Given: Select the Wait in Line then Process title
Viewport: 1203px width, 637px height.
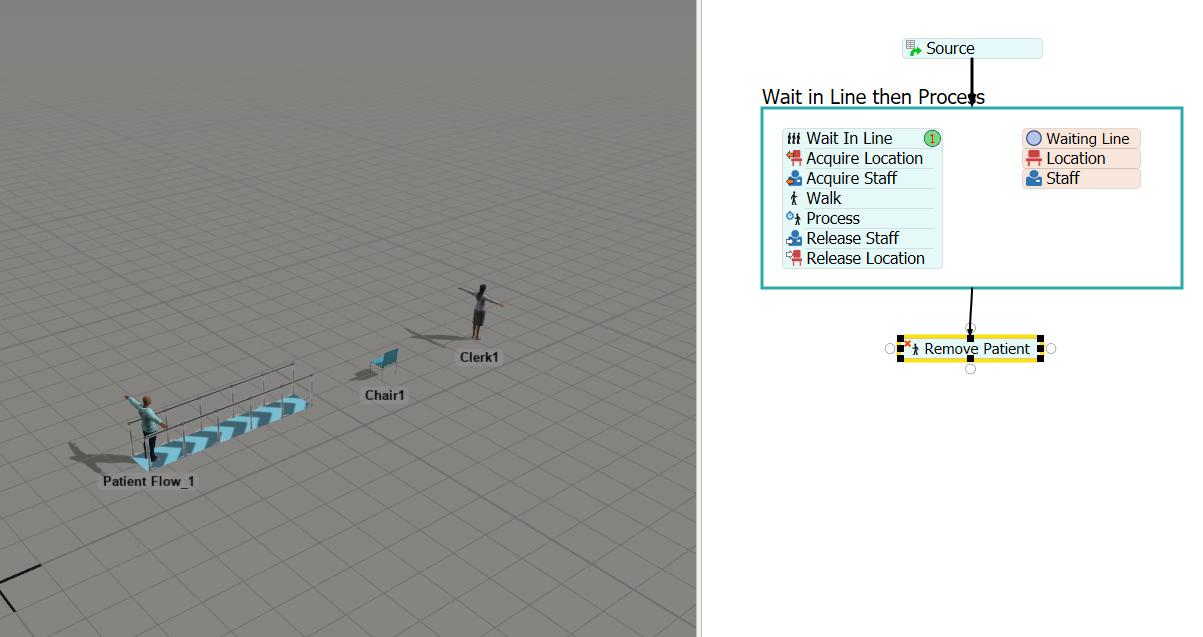Looking at the screenshot, I should tap(873, 97).
